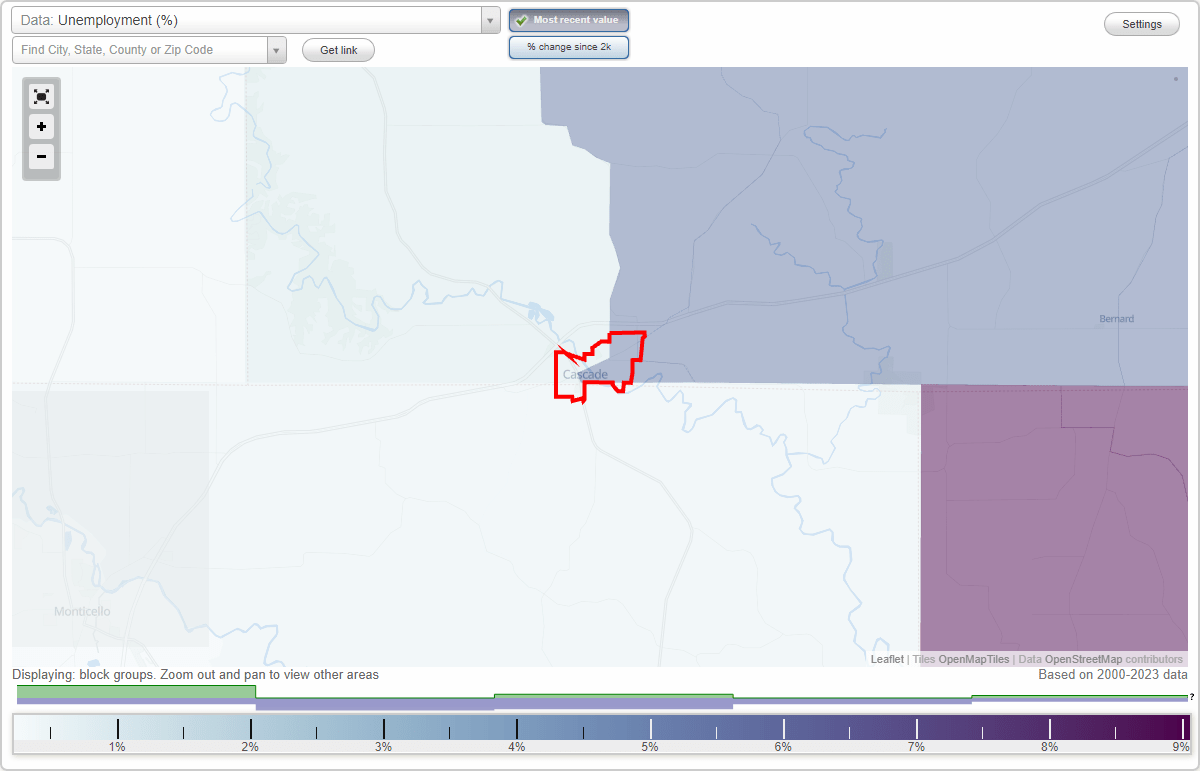The height and width of the screenshot is (771, 1200).
Task: Zoom in using the plus icon
Action: (41, 127)
